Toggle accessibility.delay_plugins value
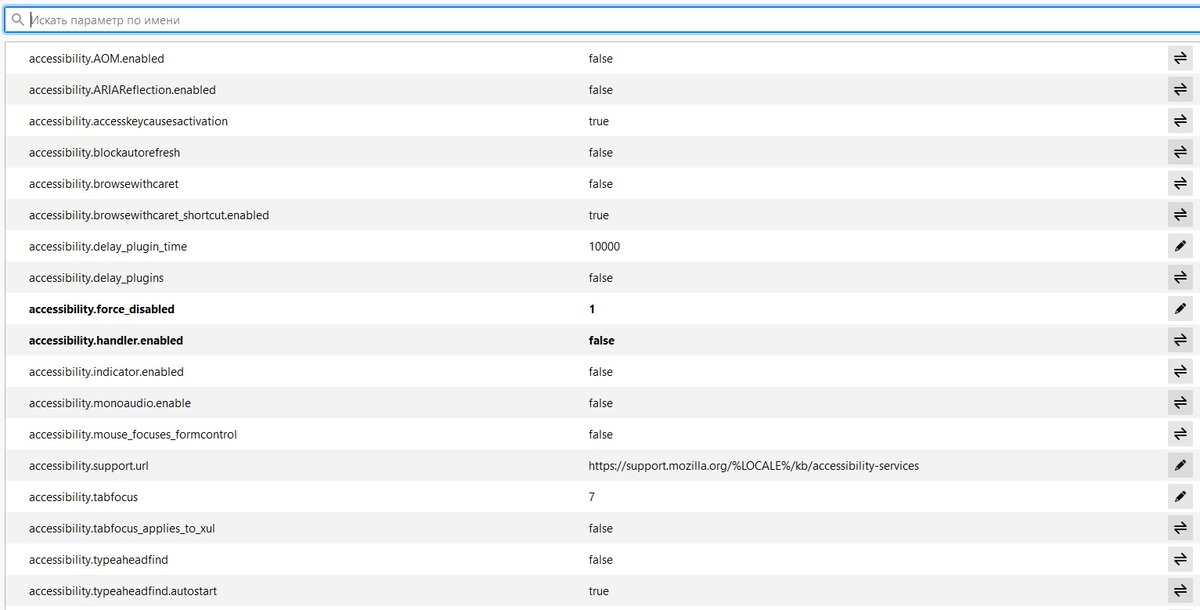1200x610 pixels. (1180, 278)
